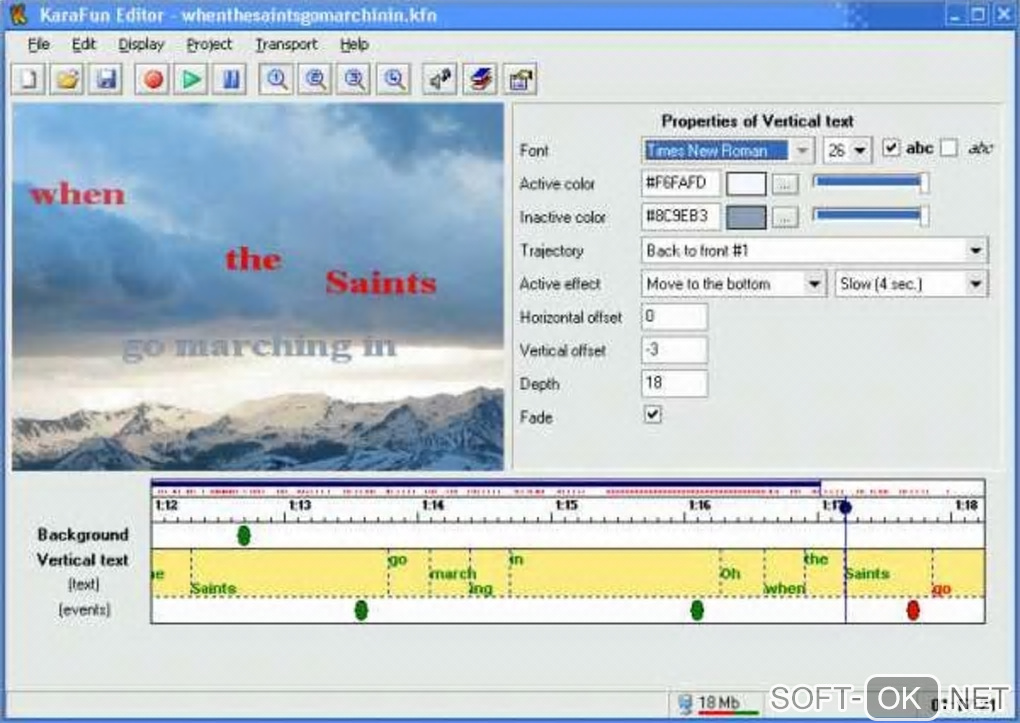Screen dimensions: 1020x723
Task: Select the 'when' syllable in the timeline
Action: (785, 588)
